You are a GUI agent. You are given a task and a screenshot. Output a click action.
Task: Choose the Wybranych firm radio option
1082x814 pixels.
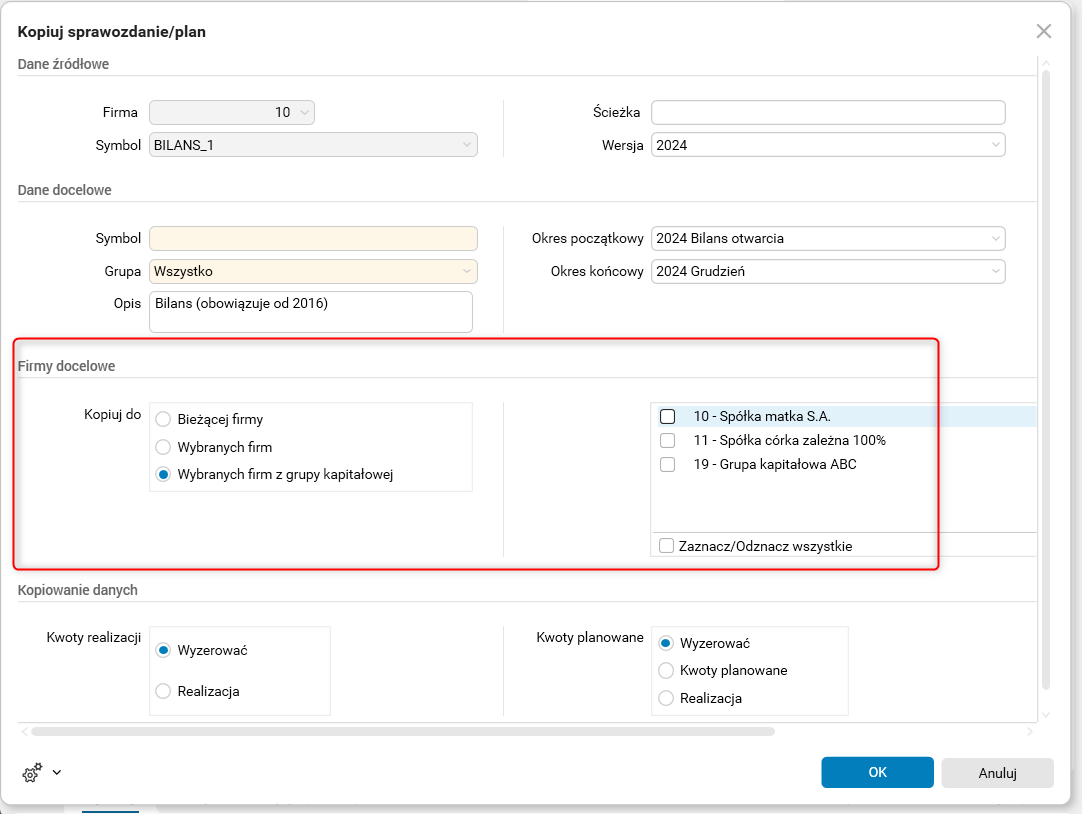coord(164,447)
